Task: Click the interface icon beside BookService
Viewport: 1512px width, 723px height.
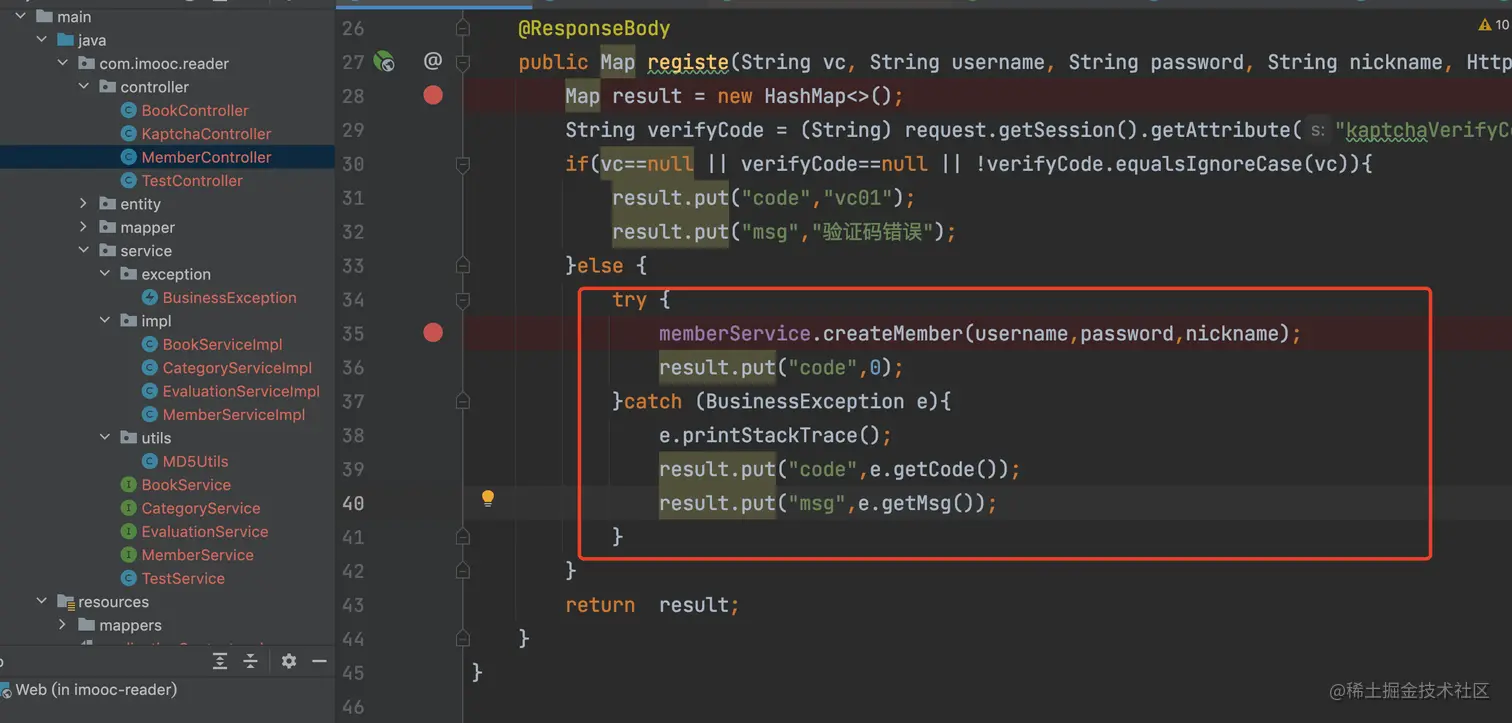Action: pyautogui.click(x=128, y=484)
